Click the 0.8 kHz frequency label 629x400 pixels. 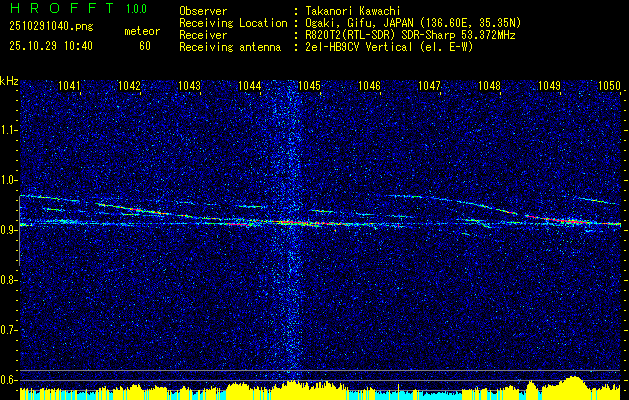[x=8, y=280]
